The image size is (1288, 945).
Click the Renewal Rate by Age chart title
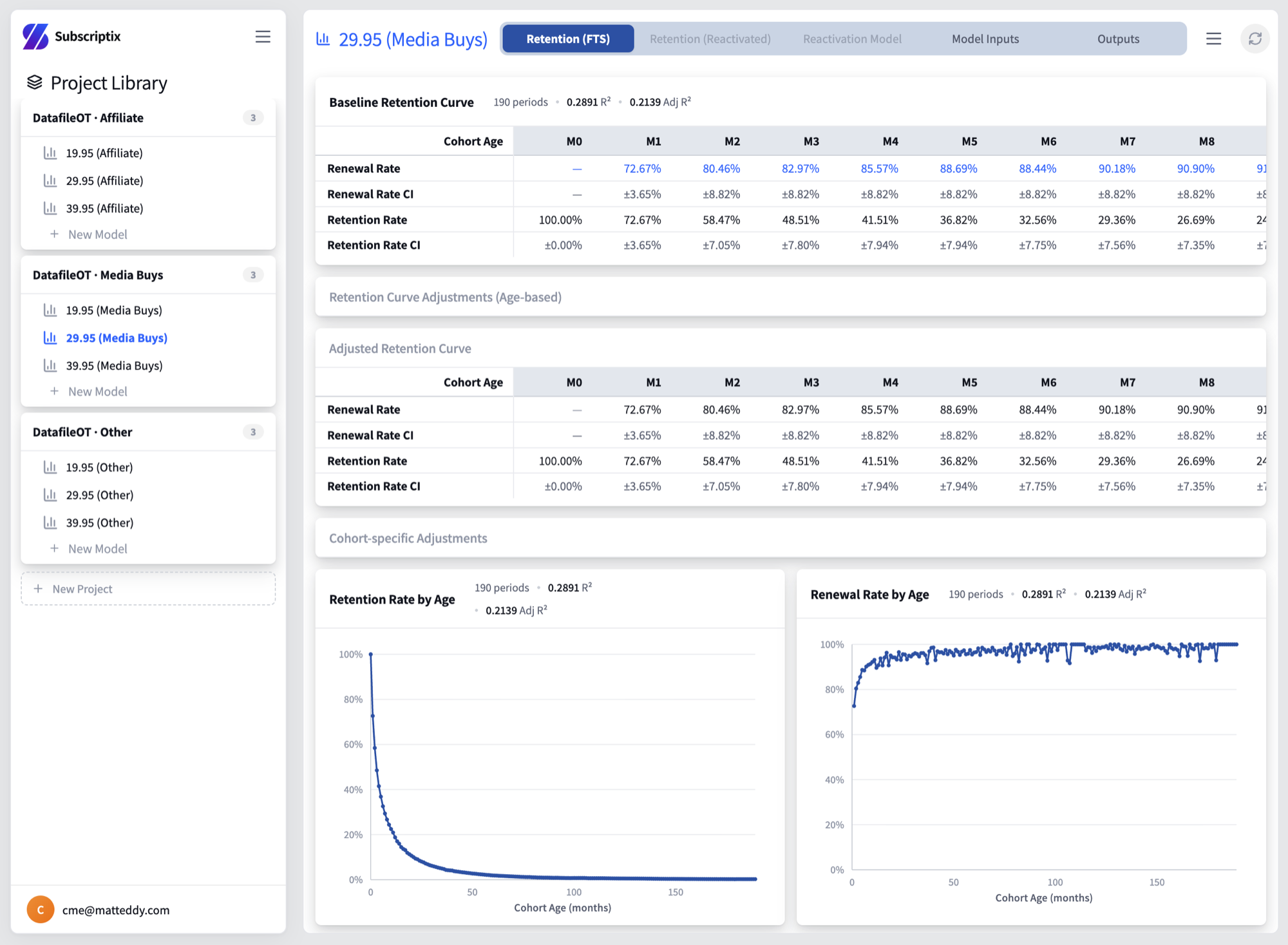pos(869,594)
